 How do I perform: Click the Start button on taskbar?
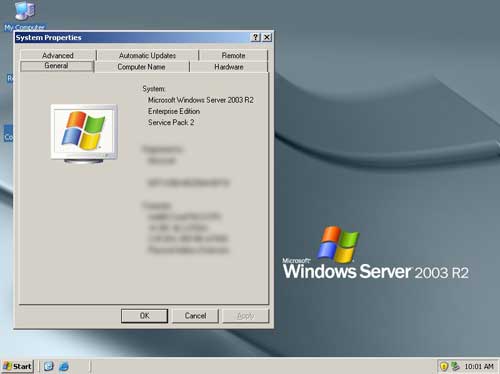pyautogui.click(x=18, y=366)
